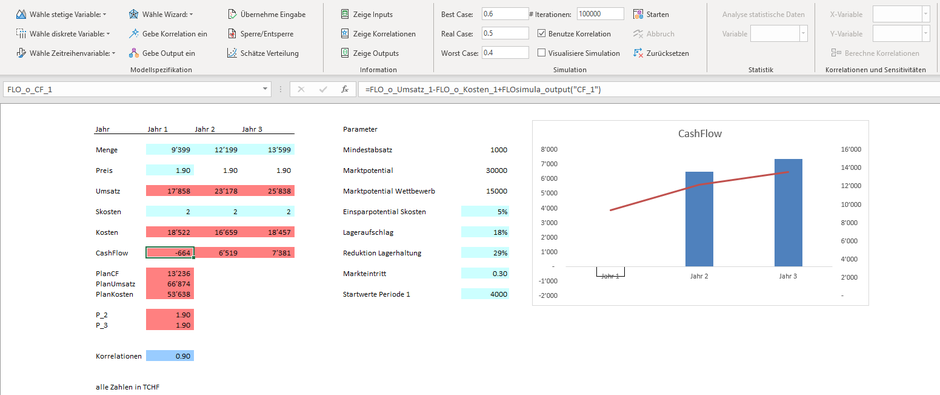
Task: Click into the formula bar text
Action: point(483,89)
